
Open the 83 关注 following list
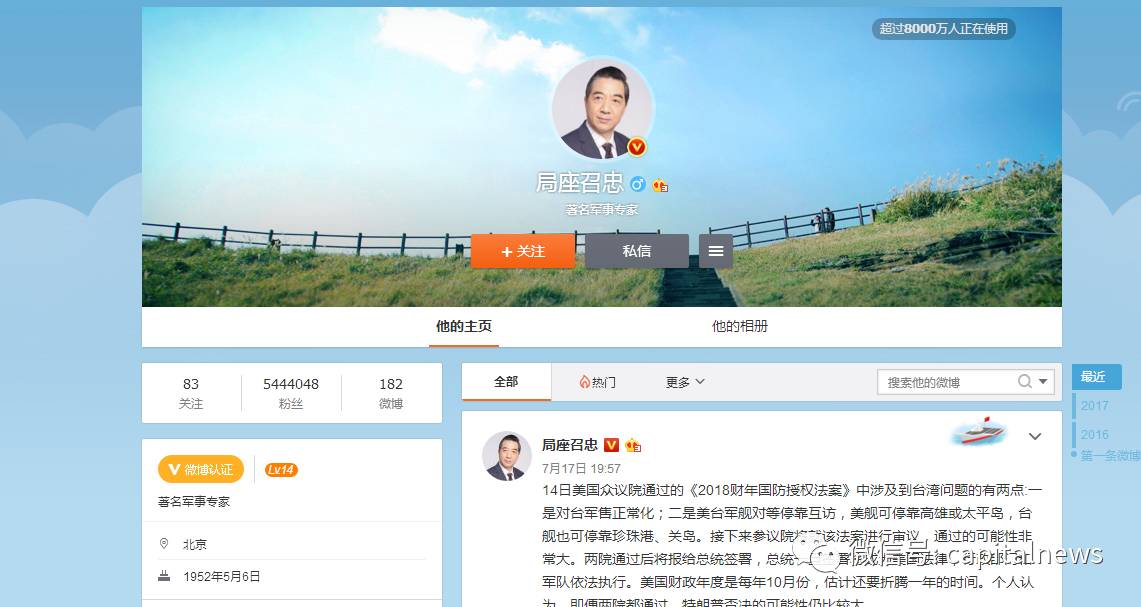point(191,393)
